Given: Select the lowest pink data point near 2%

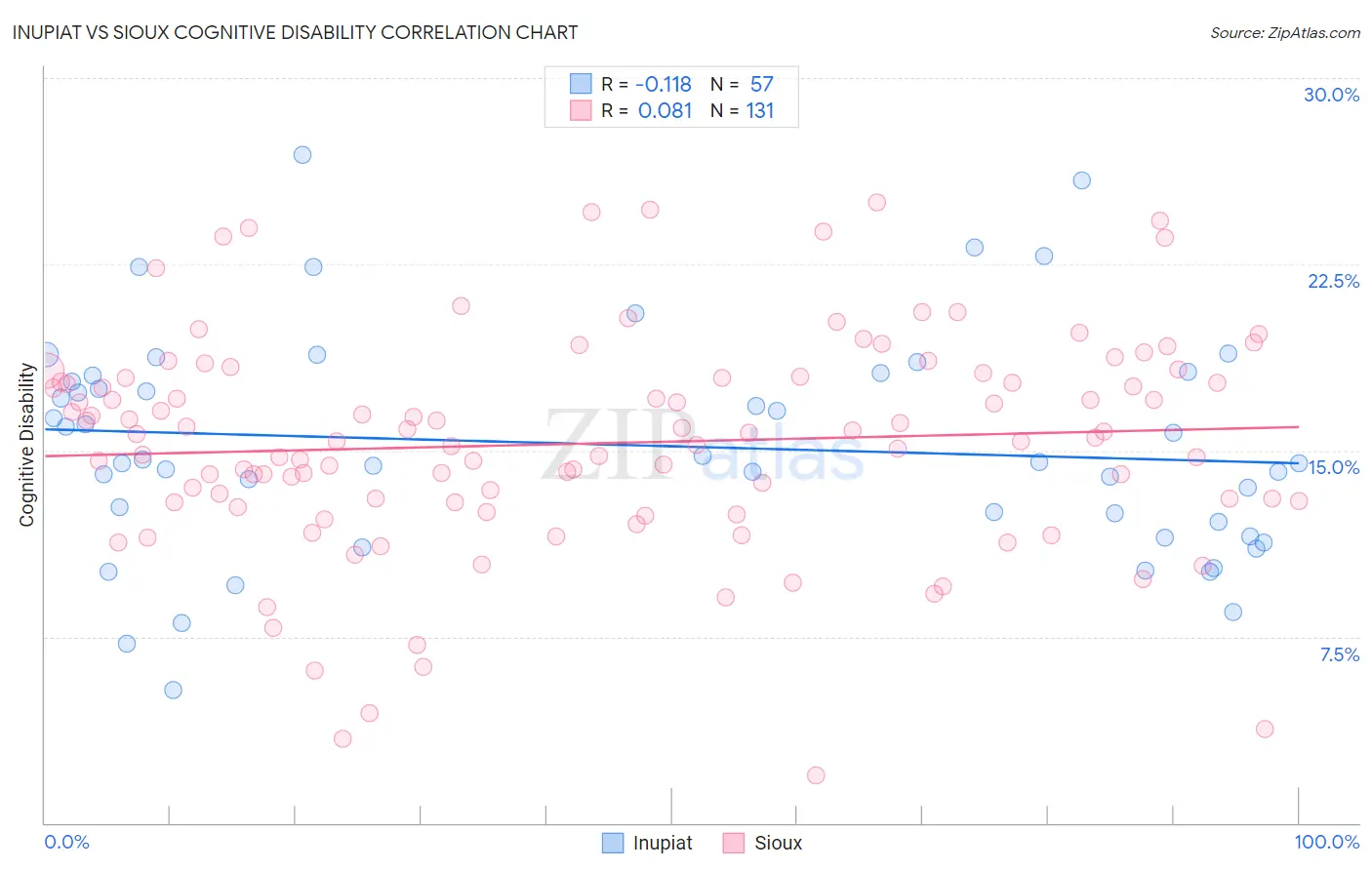Looking at the screenshot, I should click(x=816, y=775).
